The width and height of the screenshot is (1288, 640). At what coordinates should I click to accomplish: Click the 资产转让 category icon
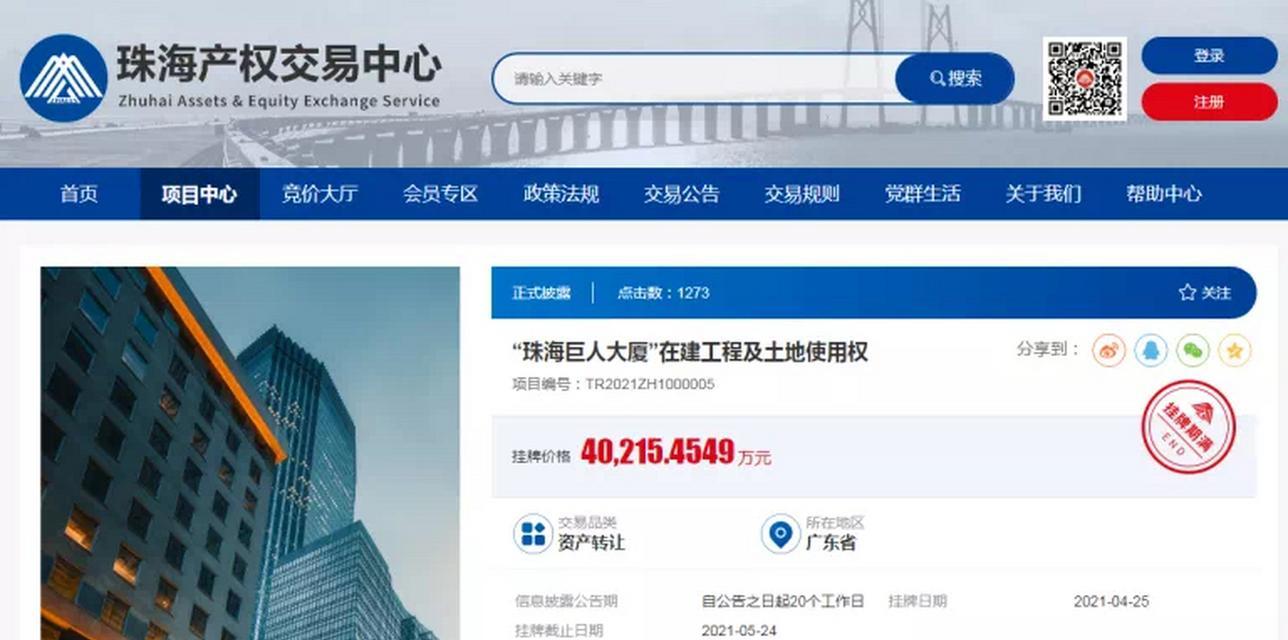(533, 533)
